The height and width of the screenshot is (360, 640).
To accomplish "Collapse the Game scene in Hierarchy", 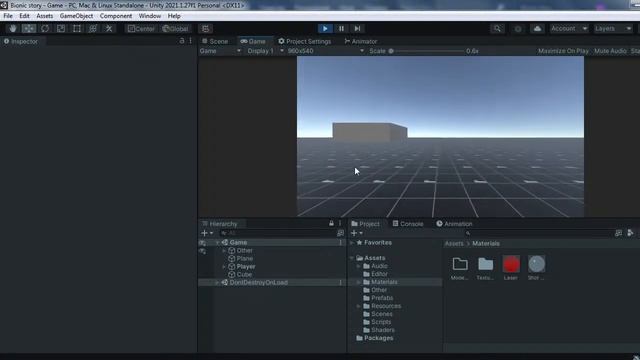I will pyautogui.click(x=218, y=242).
